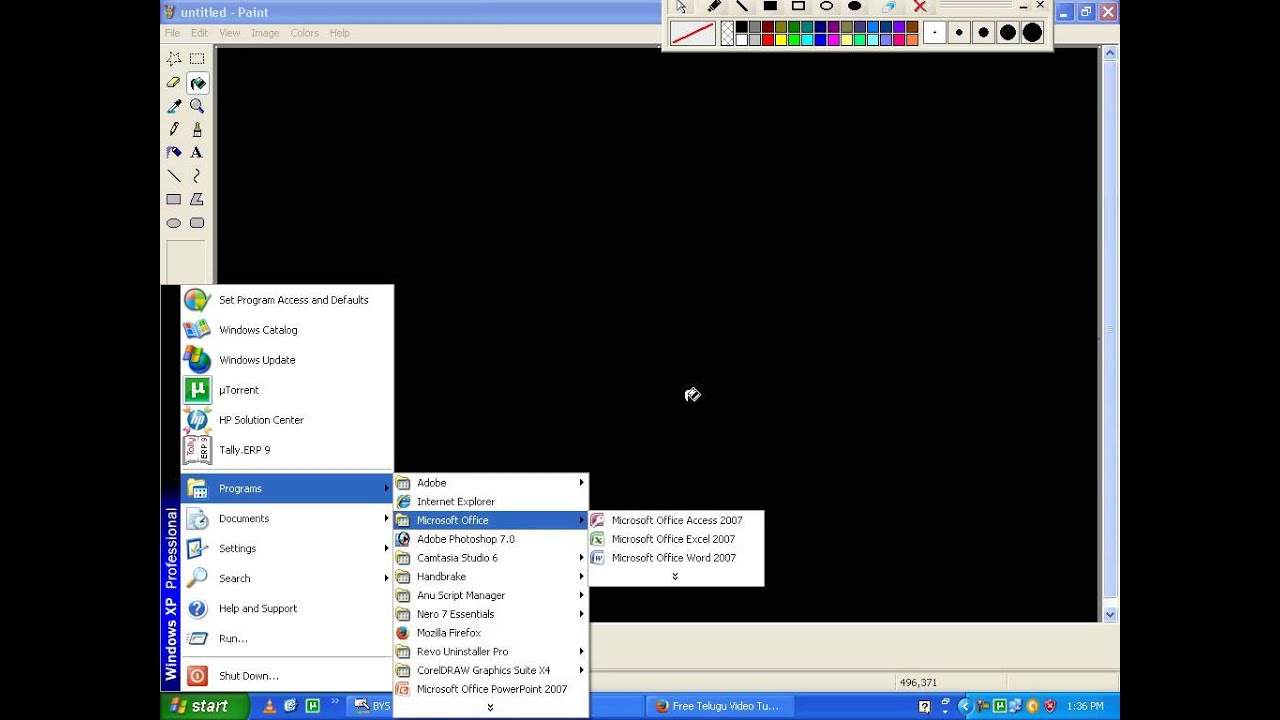Pick the white color swatch
1280x720 pixels.
coord(742,40)
